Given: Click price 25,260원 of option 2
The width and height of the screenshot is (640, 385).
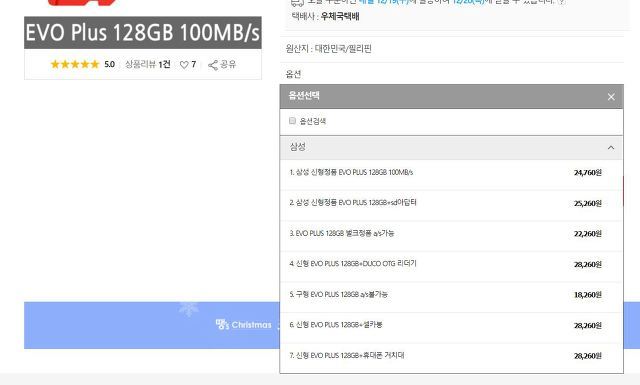Looking at the screenshot, I should [x=588, y=203].
